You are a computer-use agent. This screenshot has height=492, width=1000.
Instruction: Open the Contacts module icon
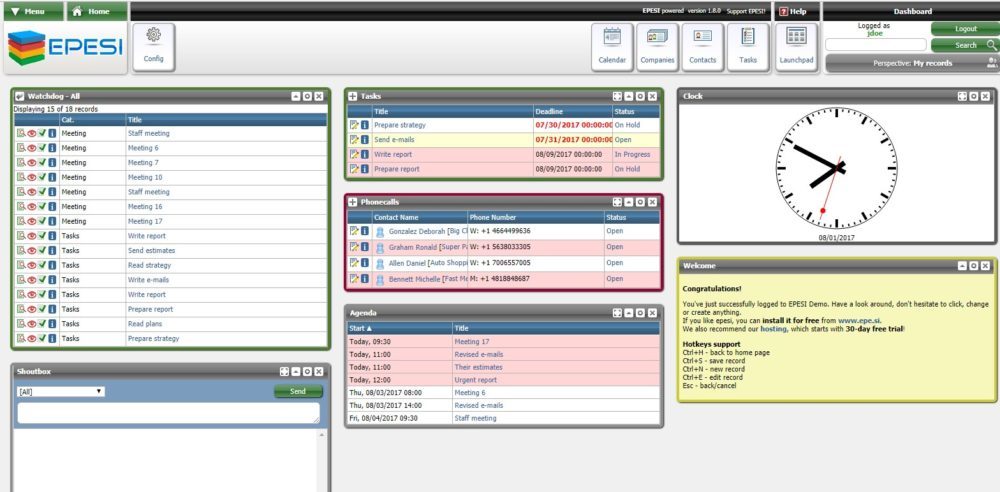(x=702, y=45)
